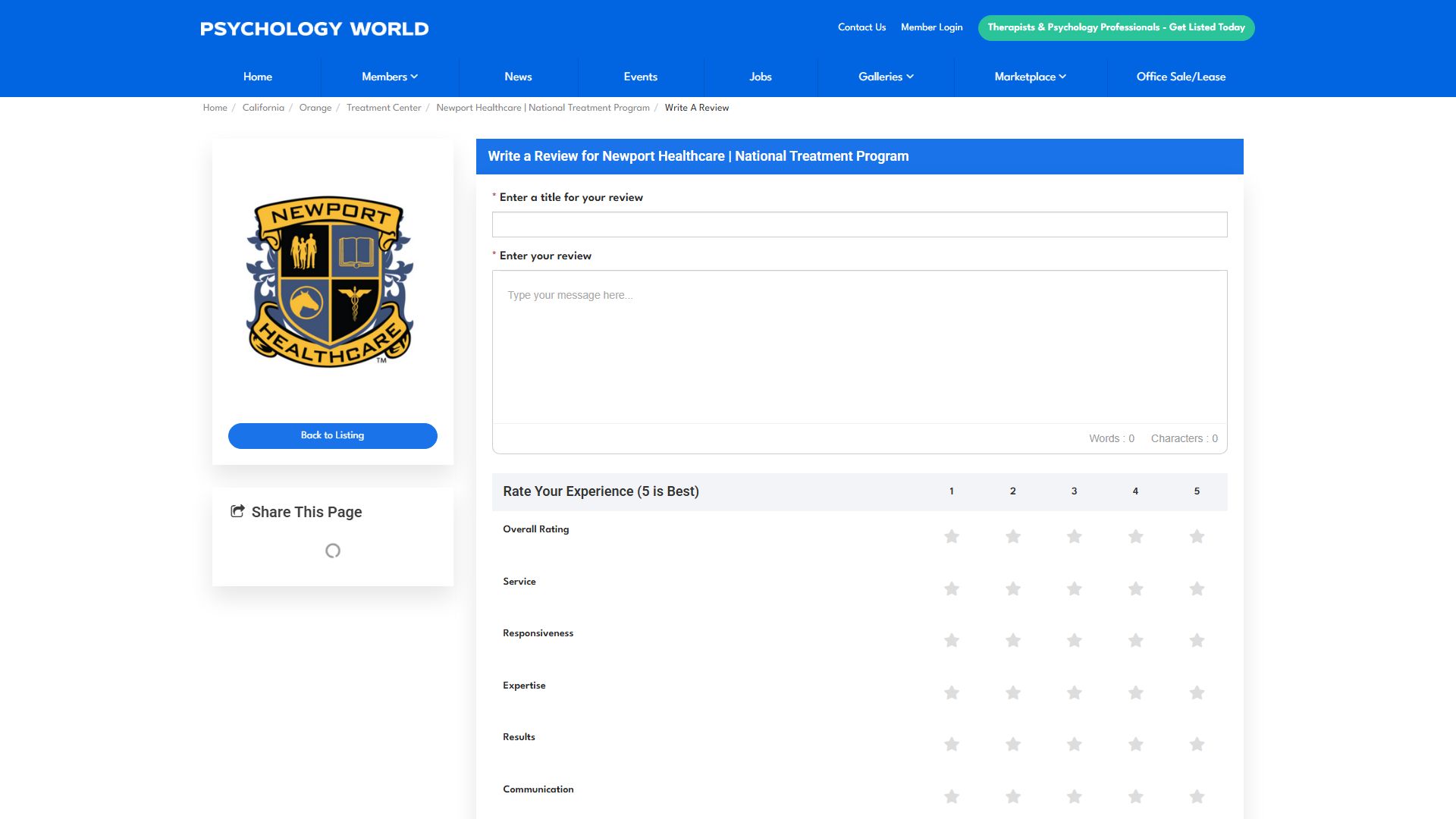Select four stars for Service
This screenshot has width=1456, height=819.
coord(1135,589)
